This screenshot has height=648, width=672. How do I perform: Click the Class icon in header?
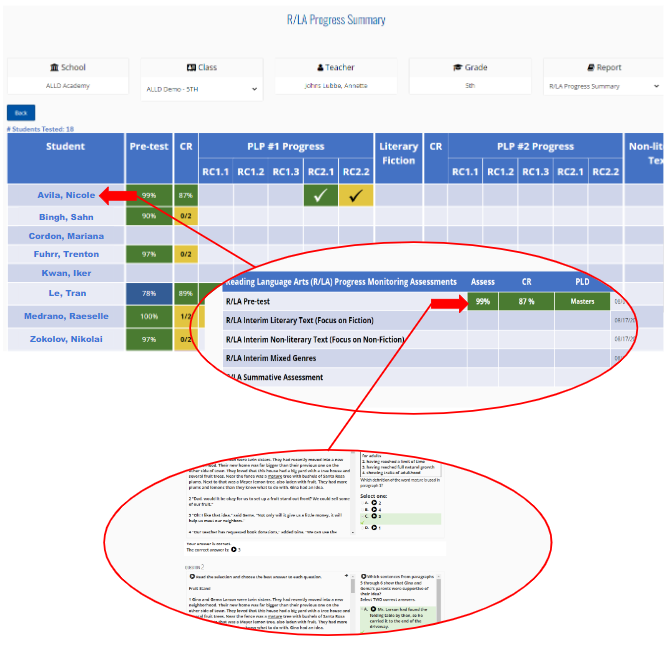[192, 68]
